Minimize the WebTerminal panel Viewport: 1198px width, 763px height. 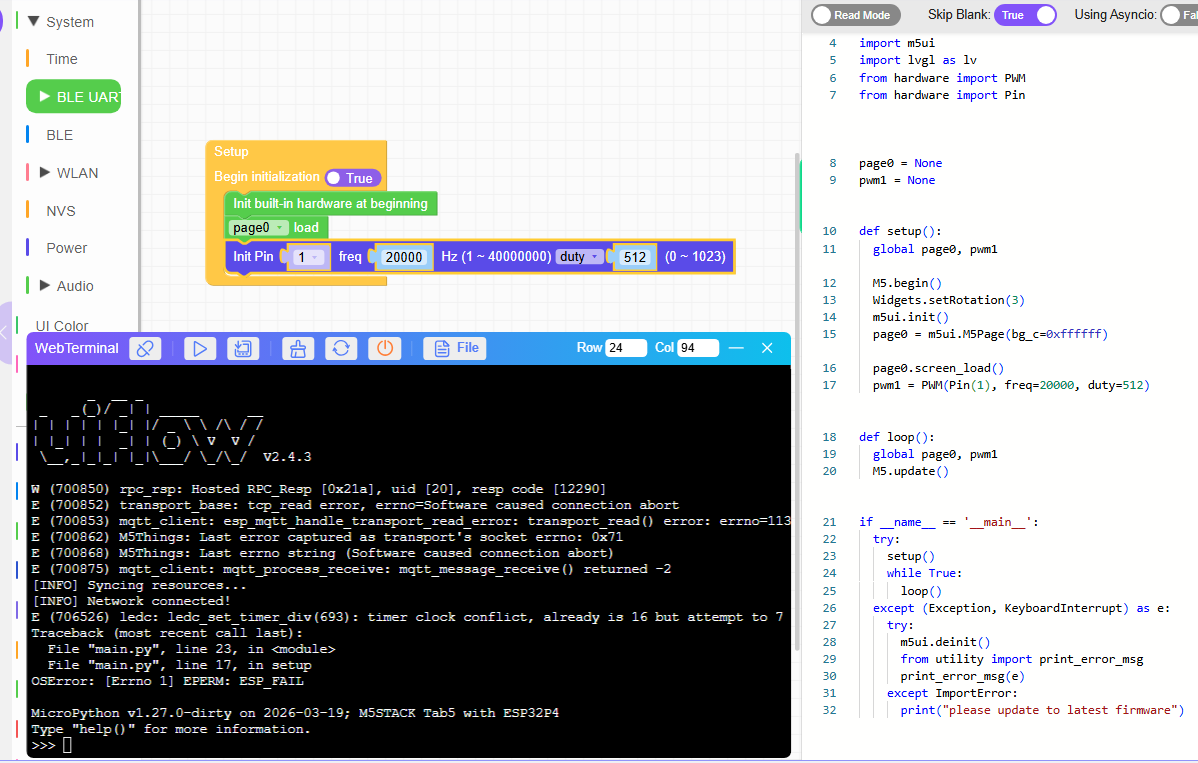(736, 348)
